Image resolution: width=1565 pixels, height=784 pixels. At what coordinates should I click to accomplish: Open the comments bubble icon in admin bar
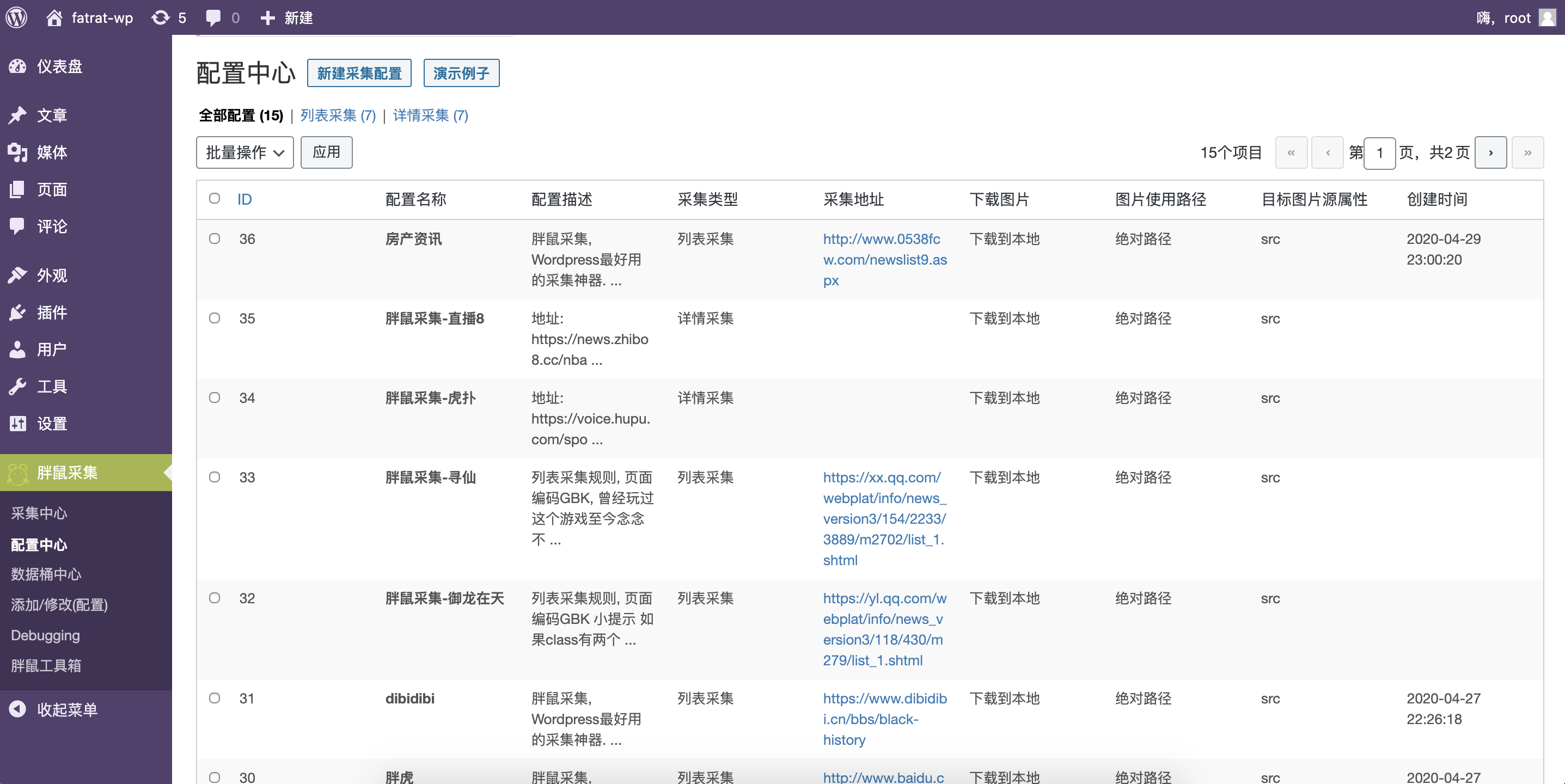pyautogui.click(x=213, y=17)
